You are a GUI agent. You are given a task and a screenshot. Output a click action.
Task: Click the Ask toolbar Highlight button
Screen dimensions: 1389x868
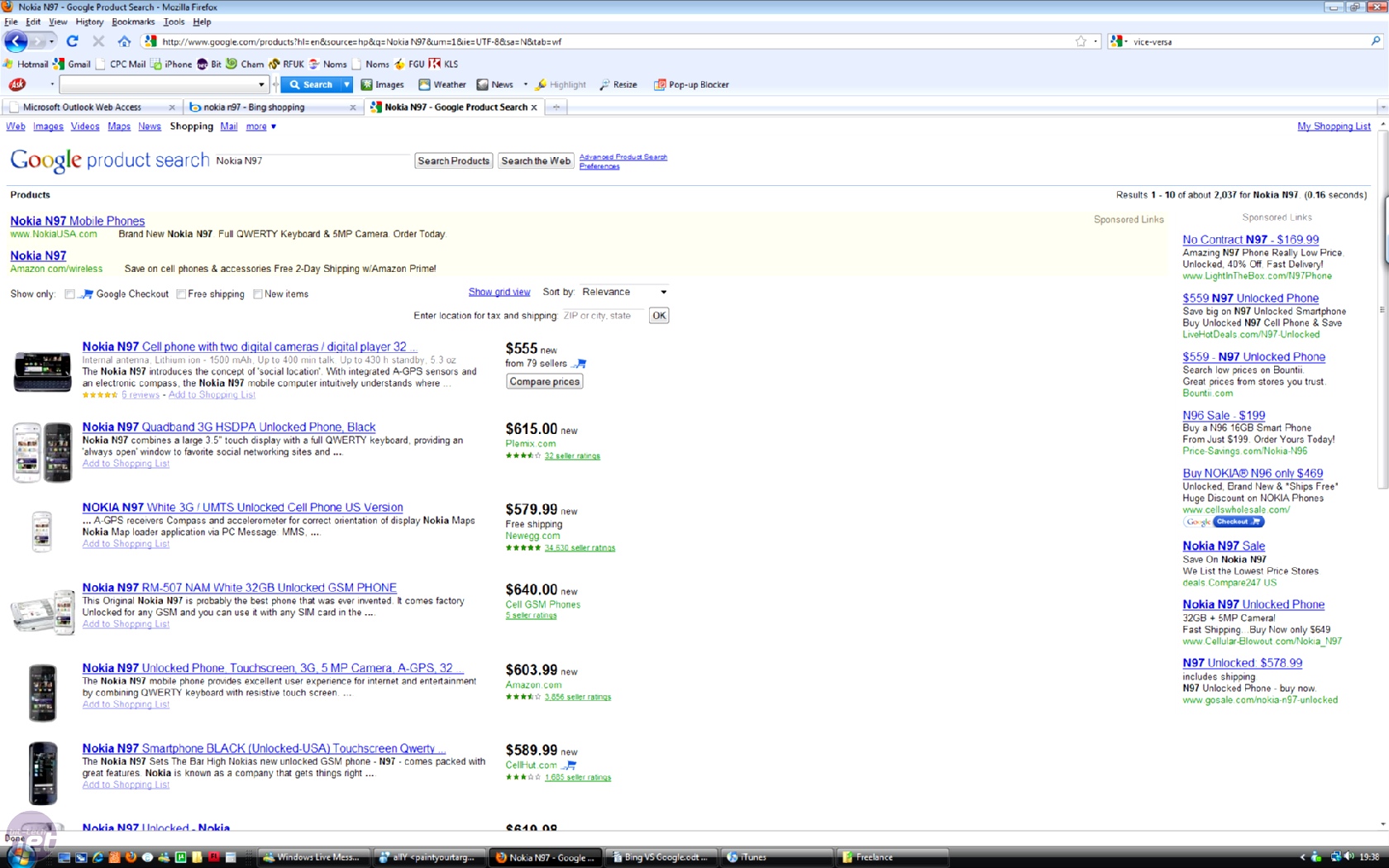point(561,84)
